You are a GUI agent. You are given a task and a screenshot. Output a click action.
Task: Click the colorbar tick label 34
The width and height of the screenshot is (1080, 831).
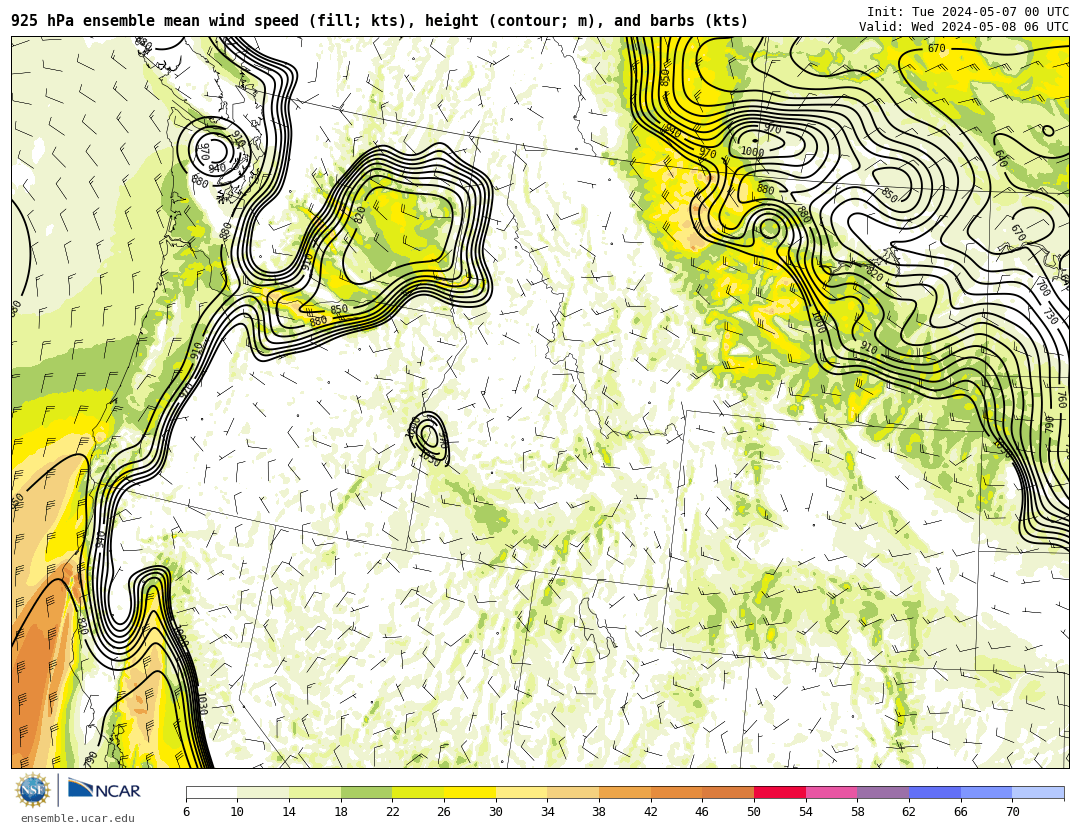(548, 812)
